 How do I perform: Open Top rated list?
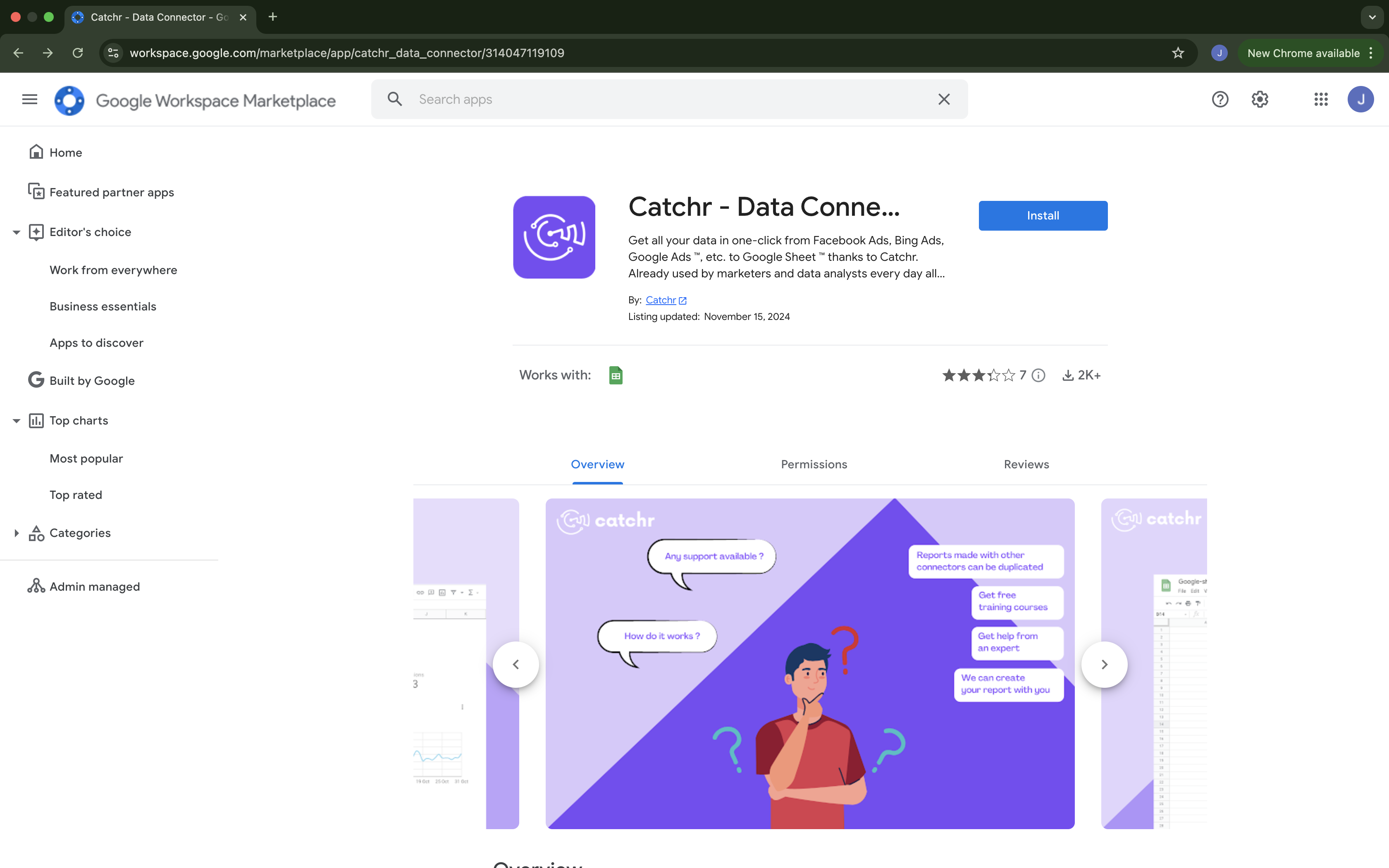coord(76,495)
